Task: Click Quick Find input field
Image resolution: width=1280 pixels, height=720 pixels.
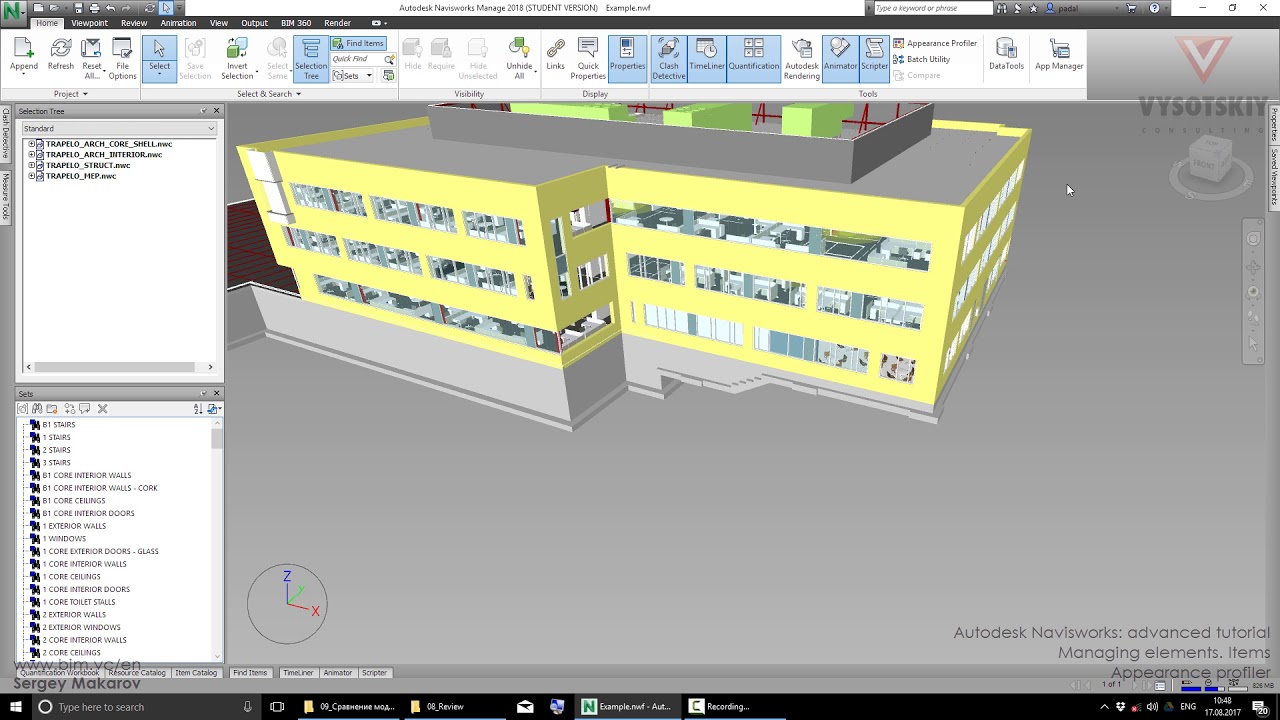Action: pos(357,59)
